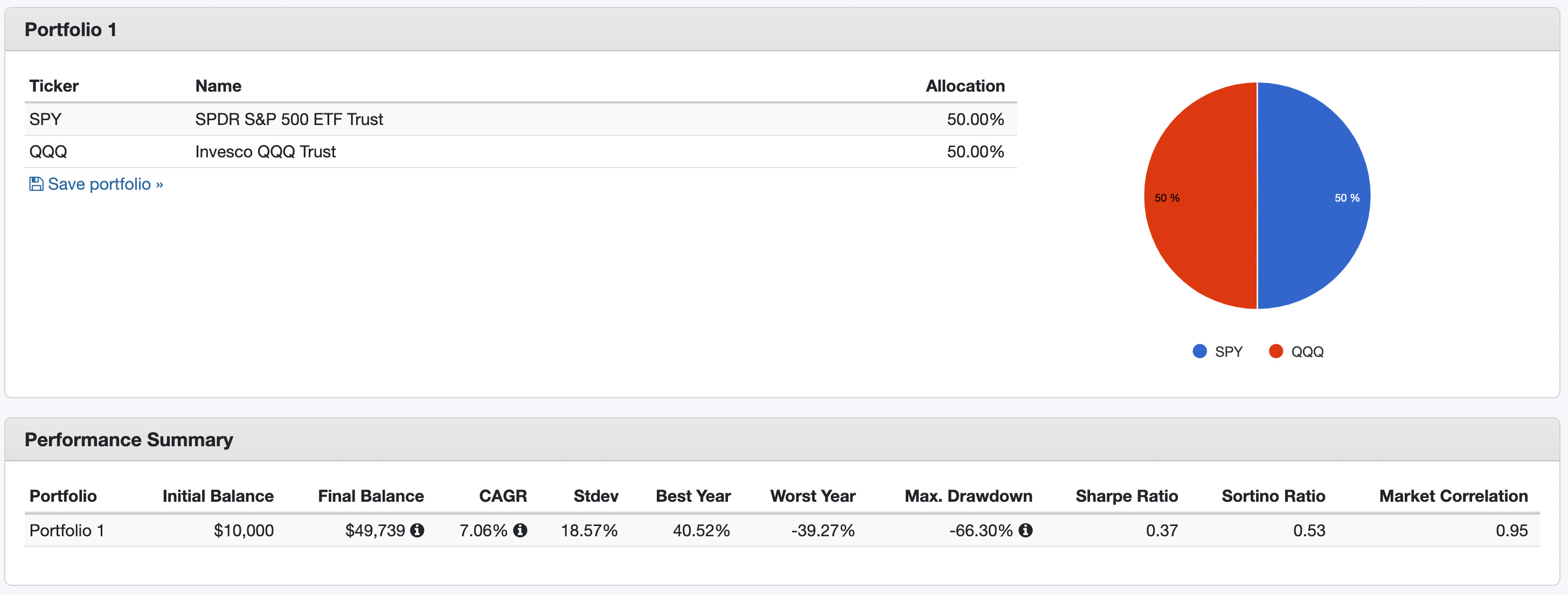The width and height of the screenshot is (1568, 595).
Task: Click the Final Balance column header
Action: coord(371,496)
